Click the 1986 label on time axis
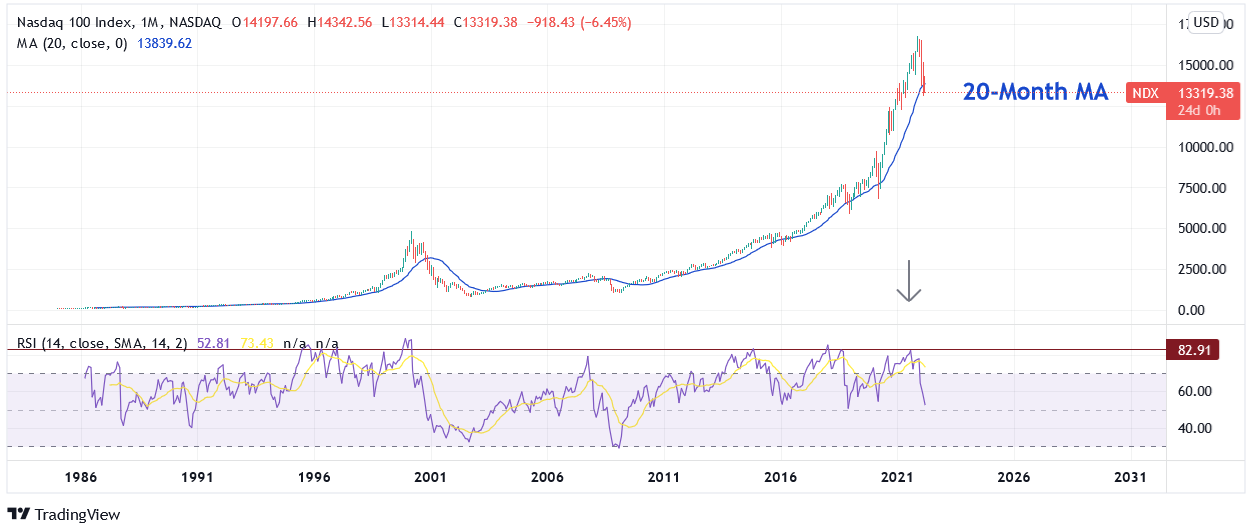This screenshot has height=530, width=1253. tap(81, 476)
